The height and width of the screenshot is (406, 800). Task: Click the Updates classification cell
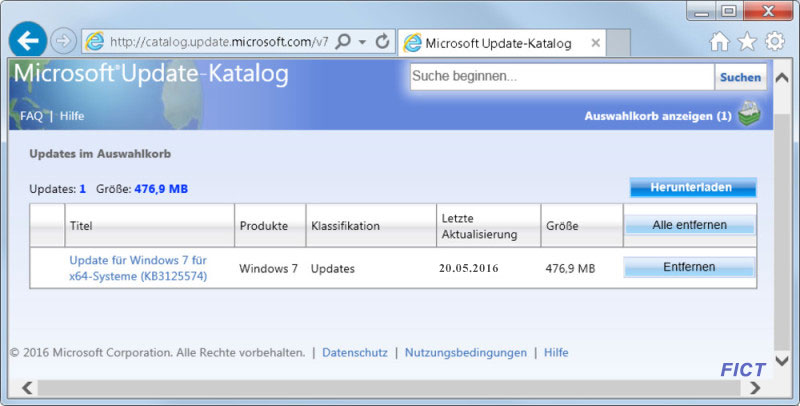pos(333,269)
